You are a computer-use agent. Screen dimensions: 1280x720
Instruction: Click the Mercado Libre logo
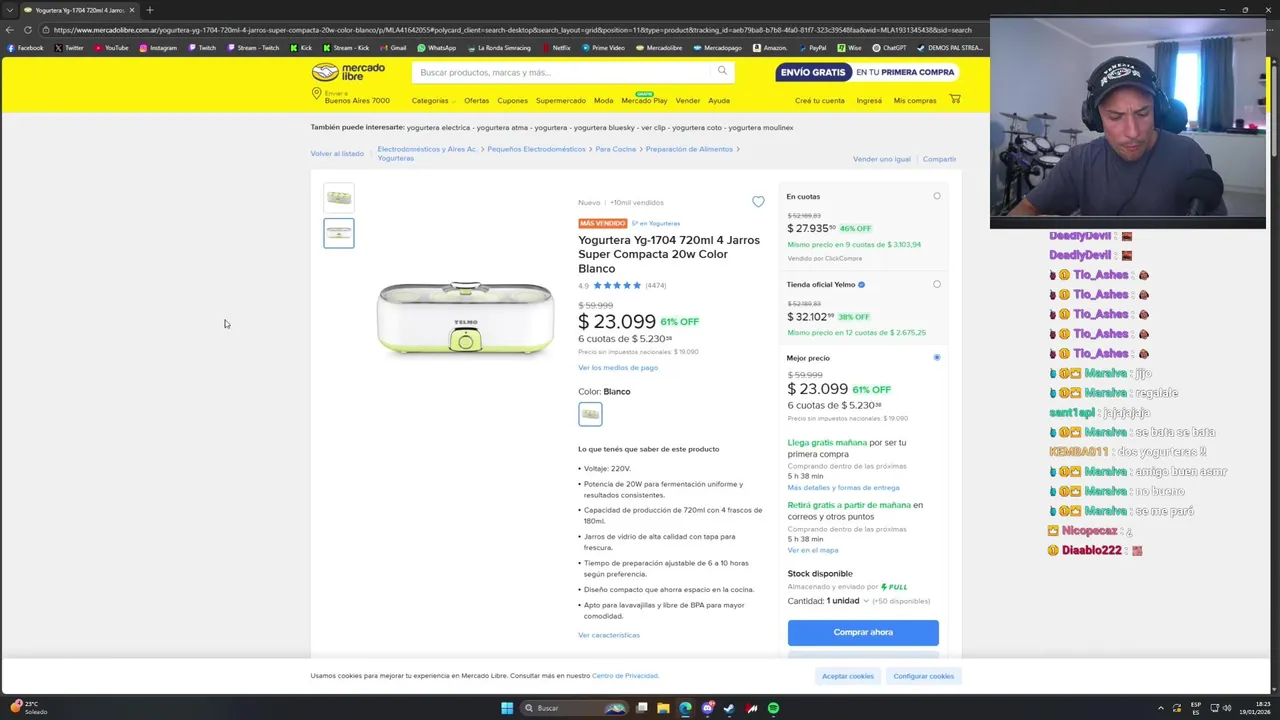tap(348, 72)
